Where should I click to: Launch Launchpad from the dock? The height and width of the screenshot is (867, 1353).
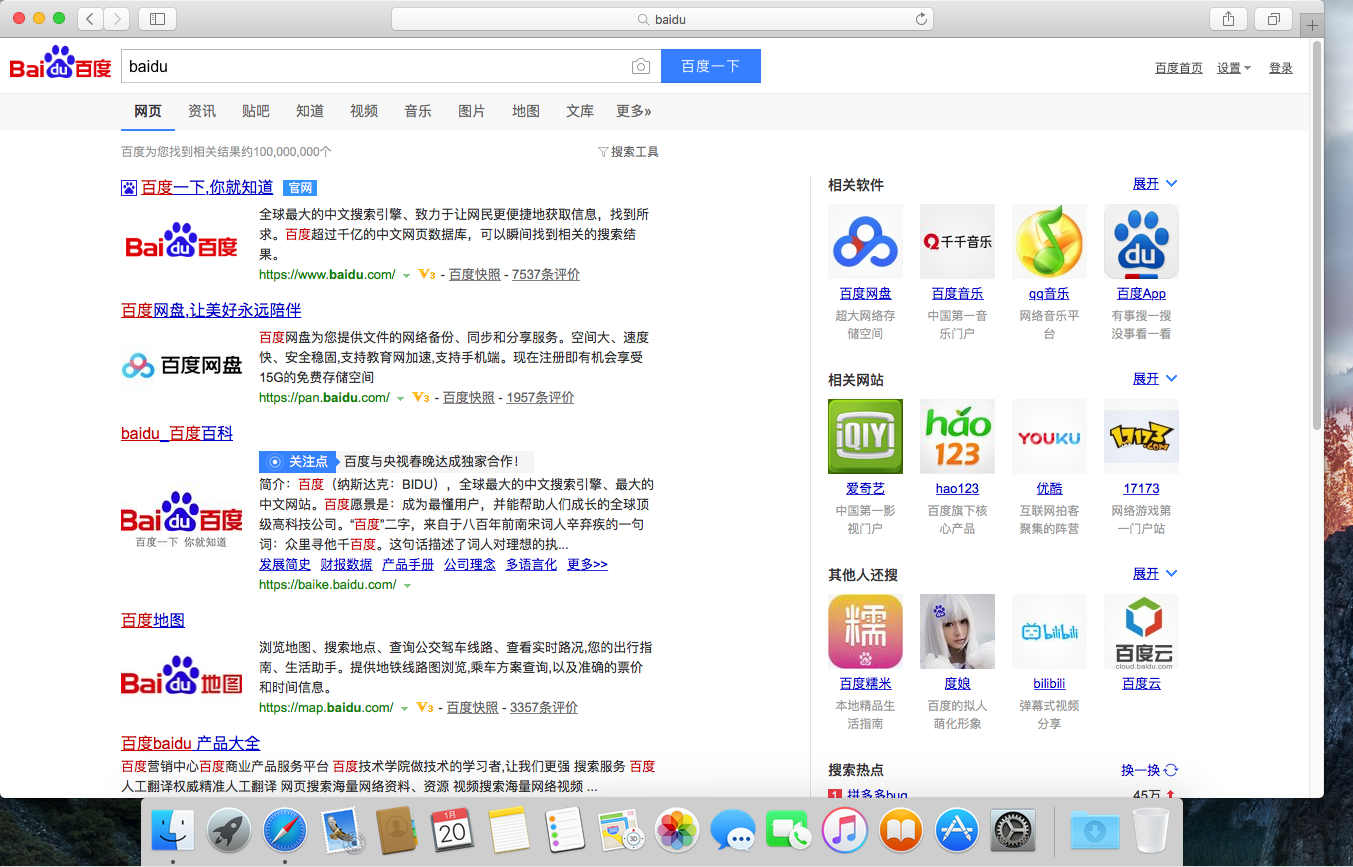coord(229,830)
